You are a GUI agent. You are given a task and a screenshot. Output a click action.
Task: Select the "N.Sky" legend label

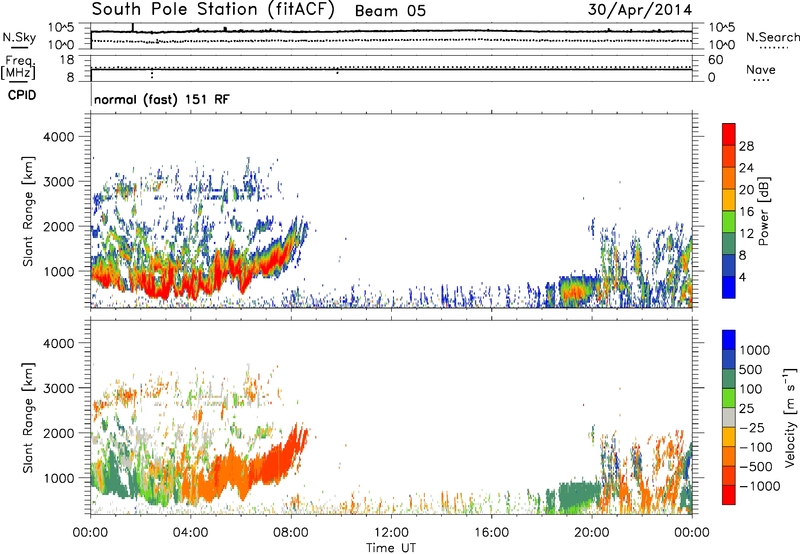point(19,37)
